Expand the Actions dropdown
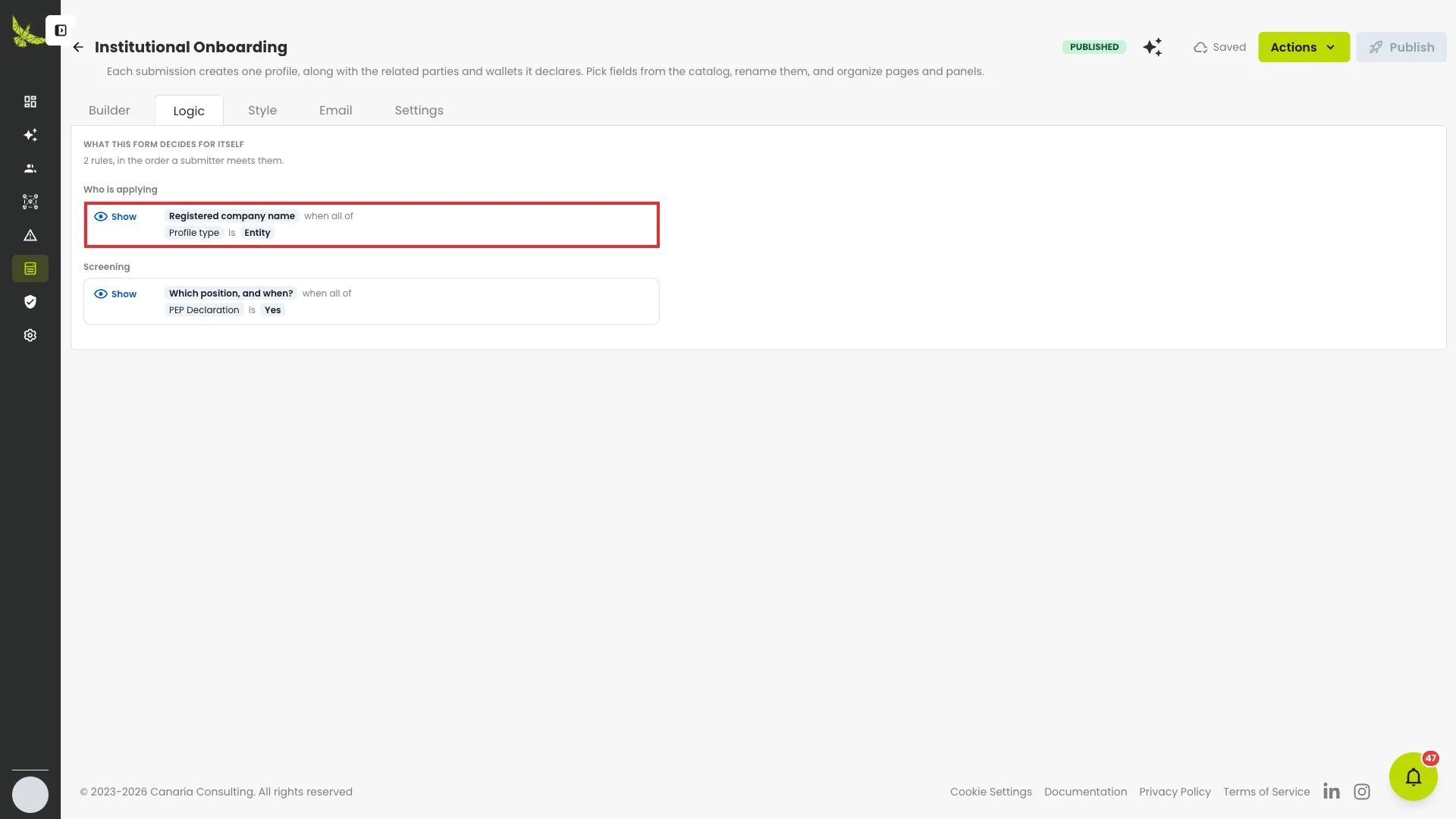This screenshot has height=819, width=1456. click(1304, 47)
